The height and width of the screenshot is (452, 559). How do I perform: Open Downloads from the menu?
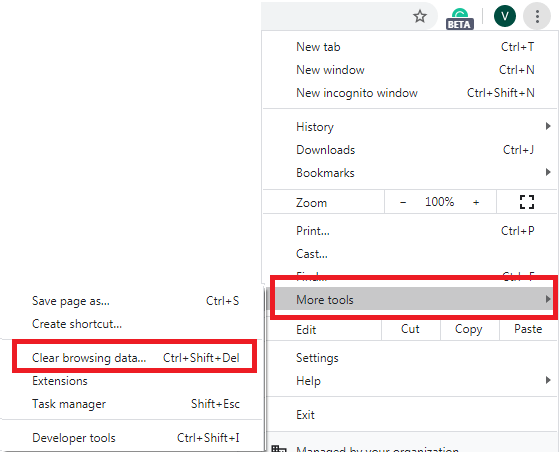click(411, 150)
